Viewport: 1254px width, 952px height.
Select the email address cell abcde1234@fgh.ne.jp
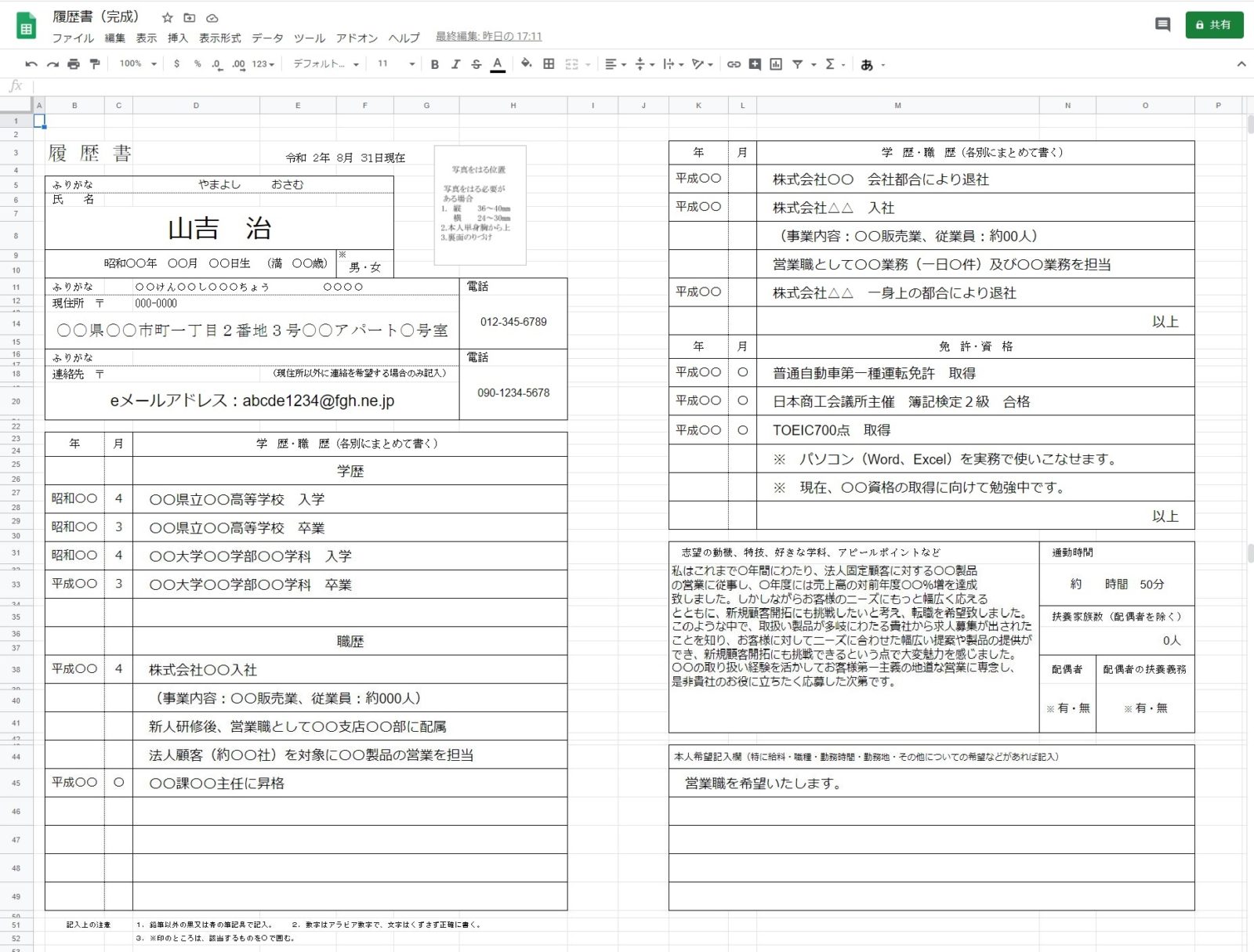(x=252, y=401)
